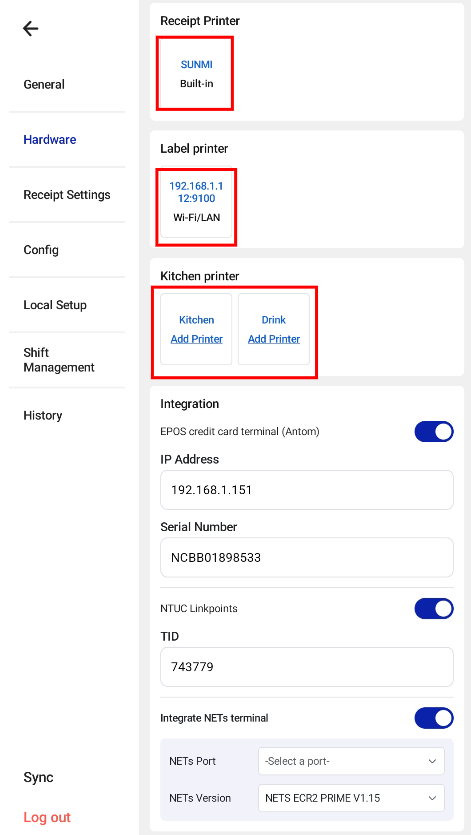Select the Hardware section
This screenshot has width=471, height=835.
click(x=50, y=140)
